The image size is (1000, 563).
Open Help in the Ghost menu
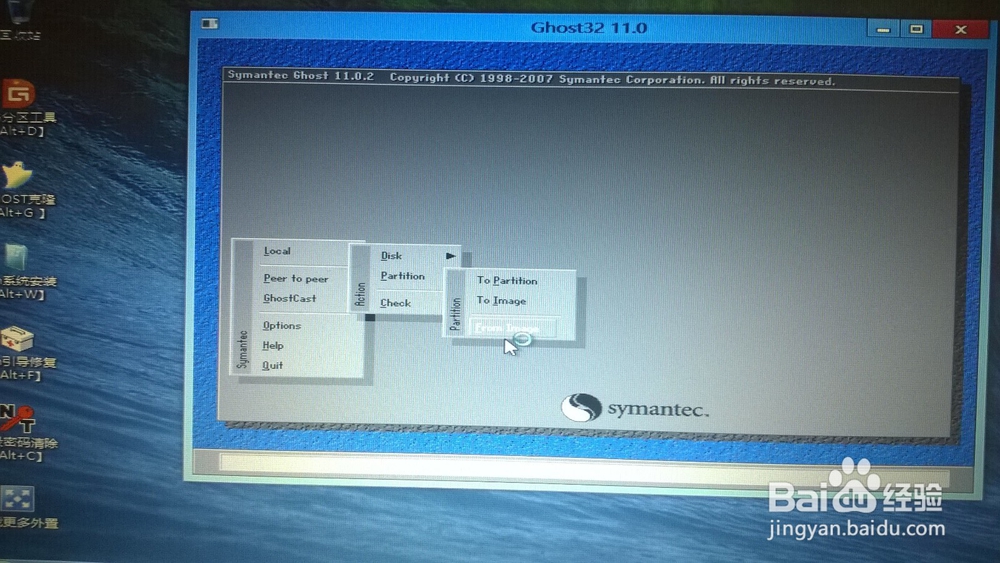[x=272, y=346]
